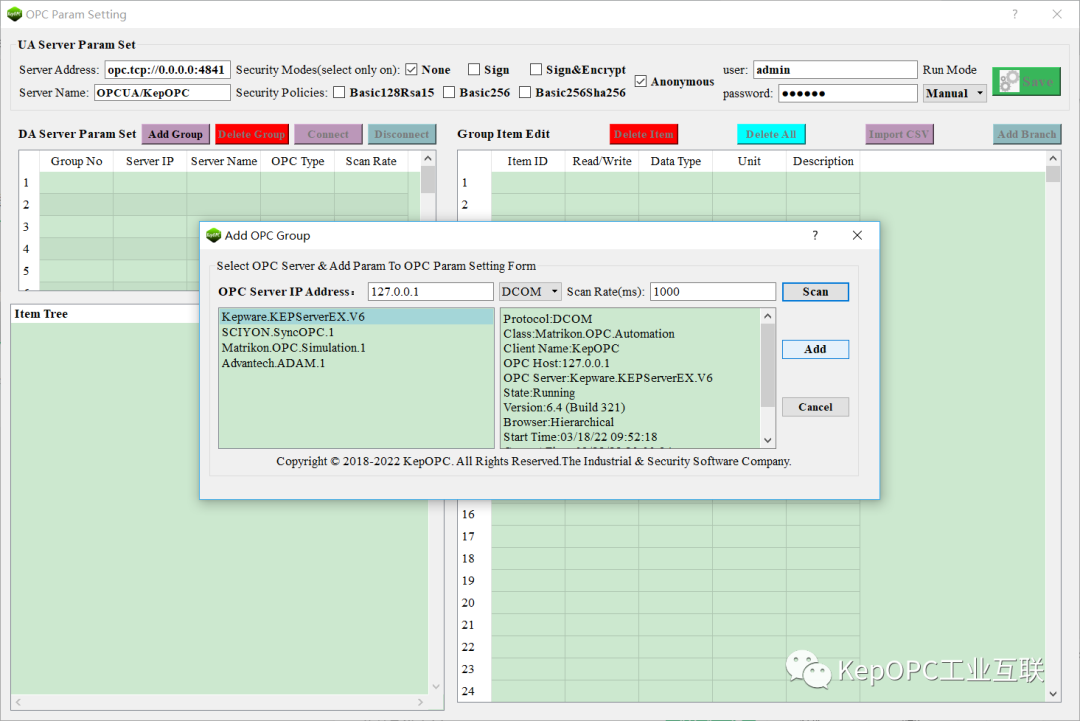The width and height of the screenshot is (1080, 721).
Task: Click Scan in Add OPC Group dialog
Action: point(816,292)
